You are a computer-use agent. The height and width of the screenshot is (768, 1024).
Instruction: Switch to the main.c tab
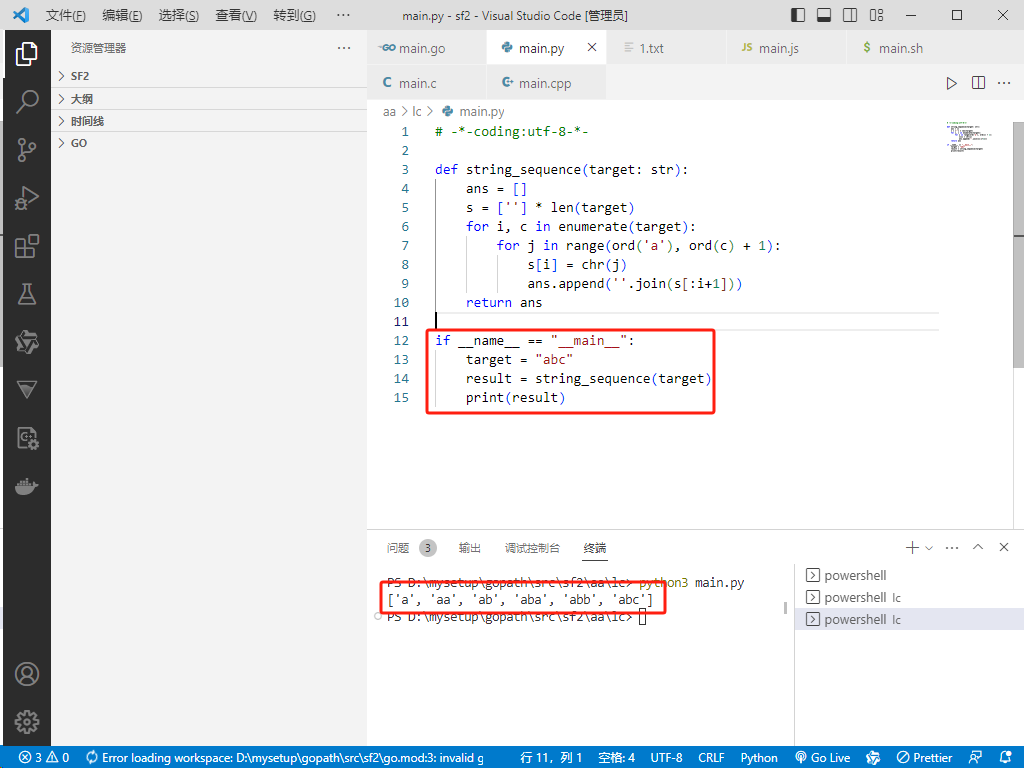point(426,83)
